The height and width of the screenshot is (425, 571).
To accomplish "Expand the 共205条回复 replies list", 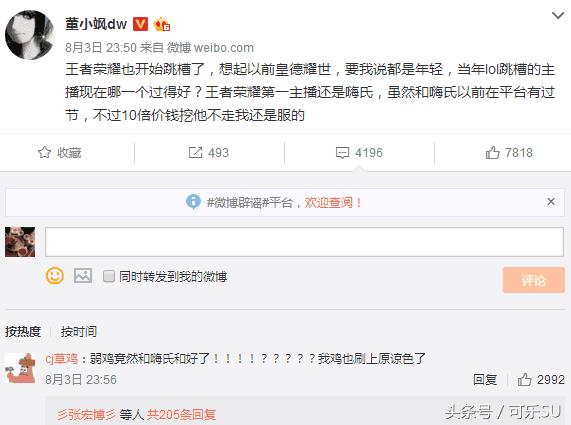I will [181, 414].
